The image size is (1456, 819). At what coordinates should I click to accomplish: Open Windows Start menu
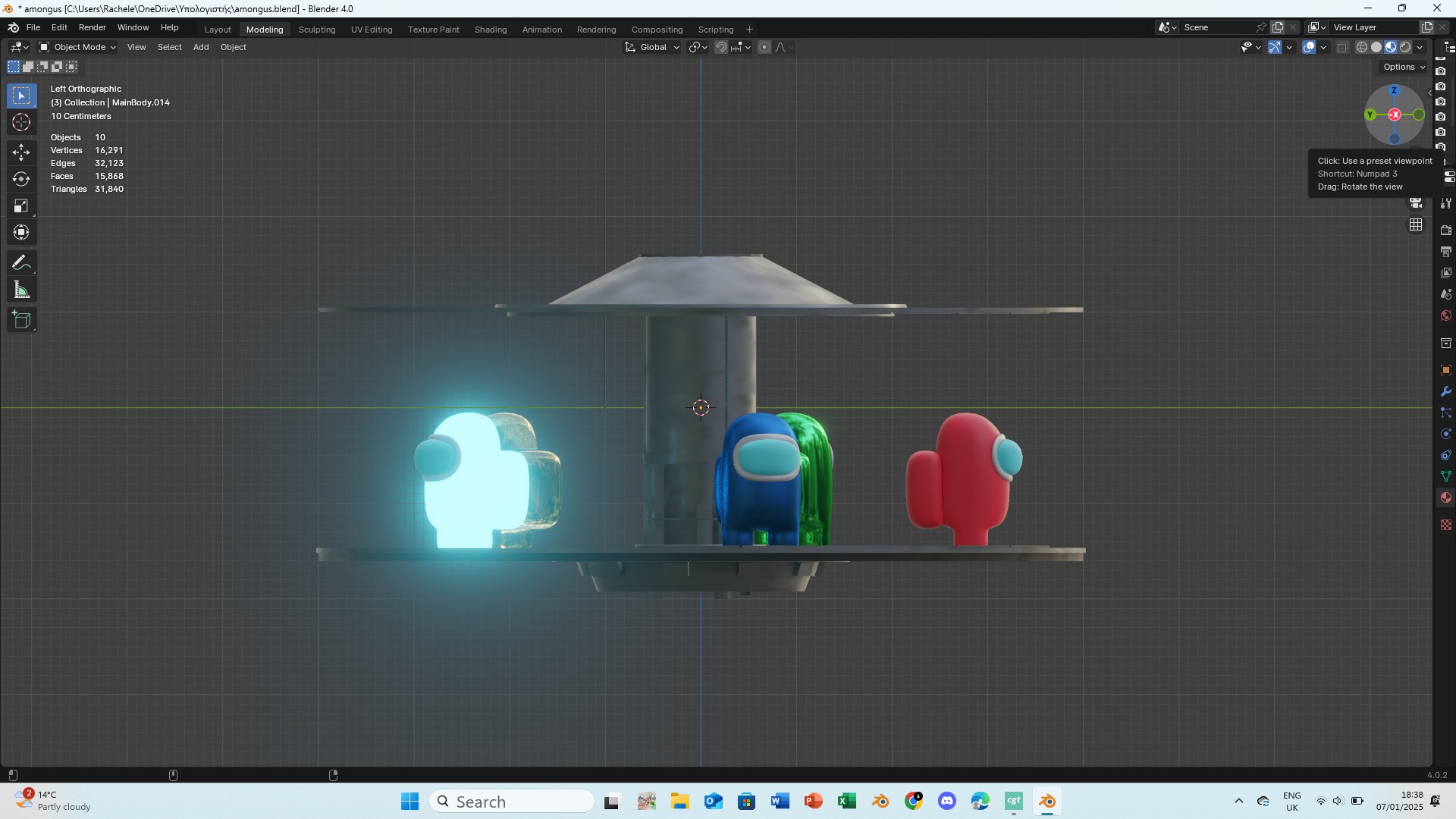(x=409, y=802)
